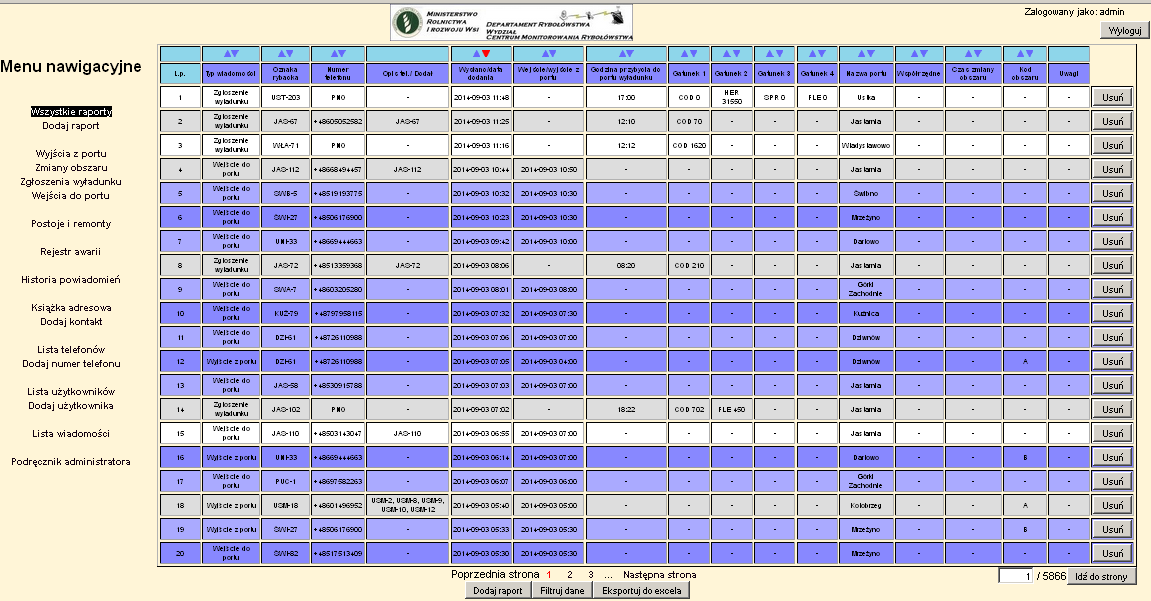Click Następna strona link
The image size is (1151, 601).
coord(660,575)
